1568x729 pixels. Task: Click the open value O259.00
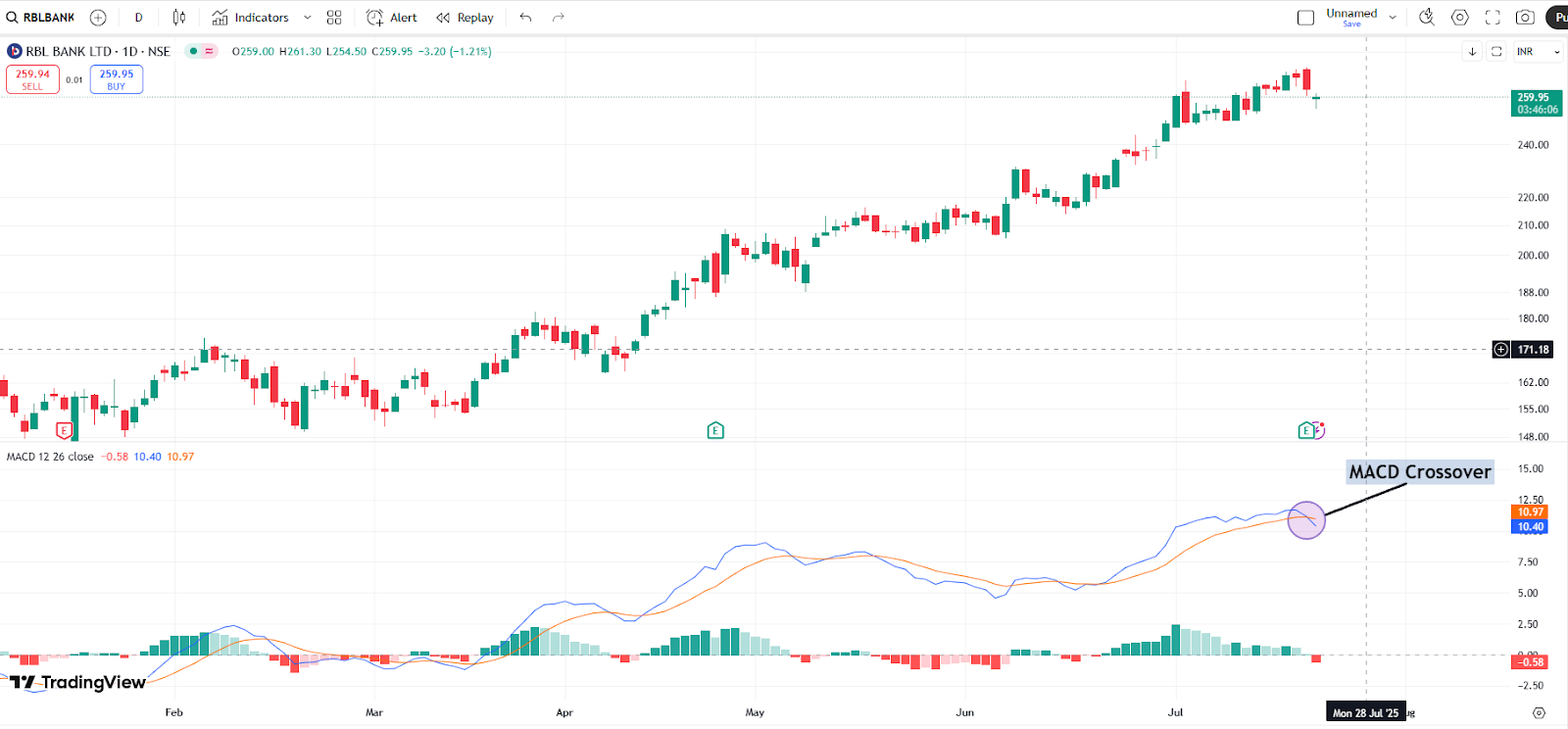(x=253, y=51)
